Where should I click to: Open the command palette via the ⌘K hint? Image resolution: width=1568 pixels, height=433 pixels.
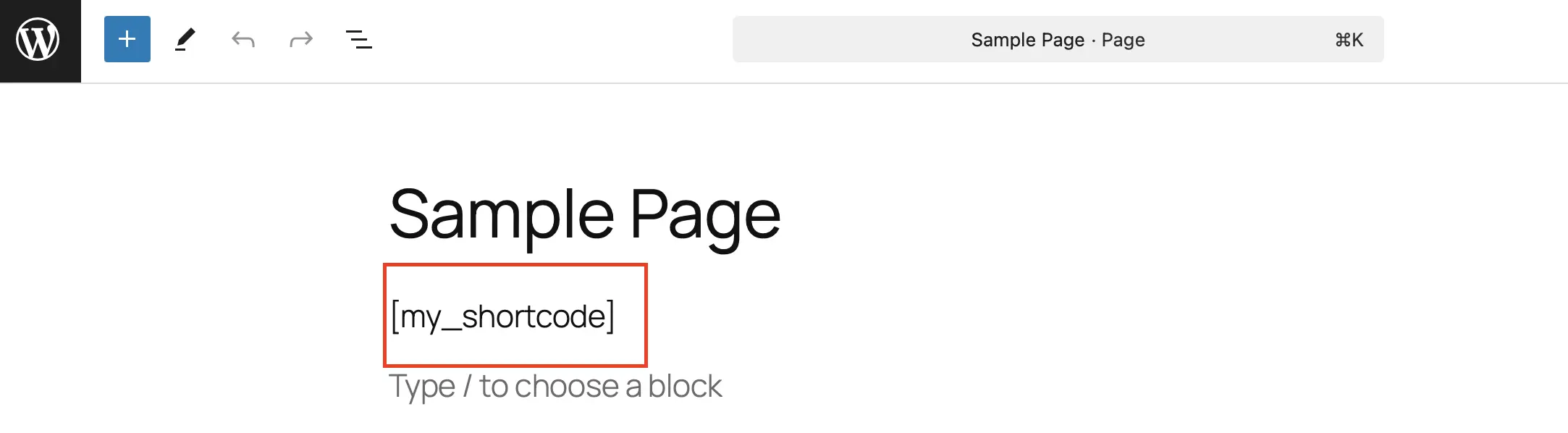pyautogui.click(x=1351, y=40)
